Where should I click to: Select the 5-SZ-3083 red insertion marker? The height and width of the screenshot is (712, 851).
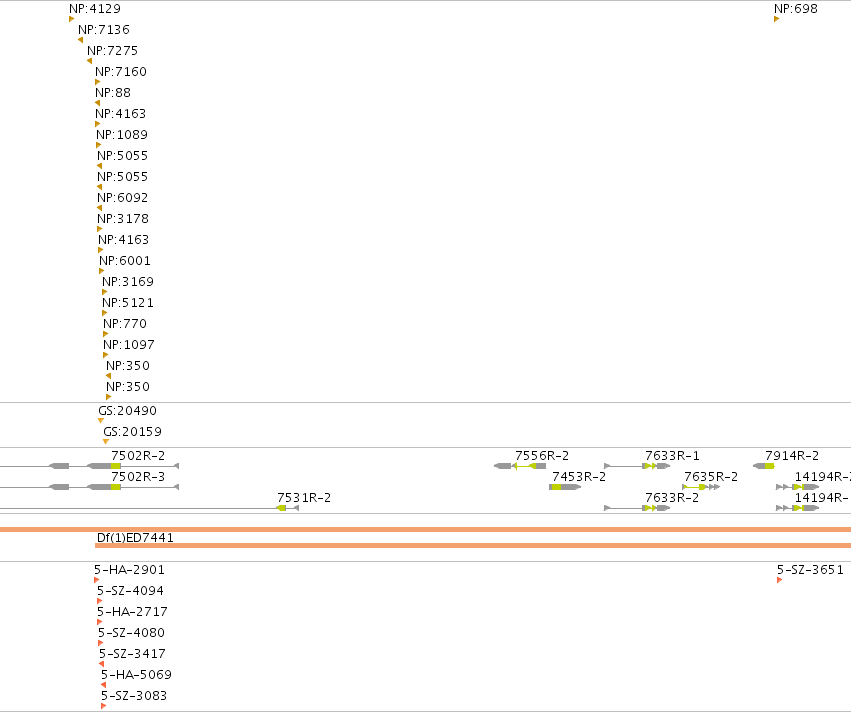click(104, 706)
